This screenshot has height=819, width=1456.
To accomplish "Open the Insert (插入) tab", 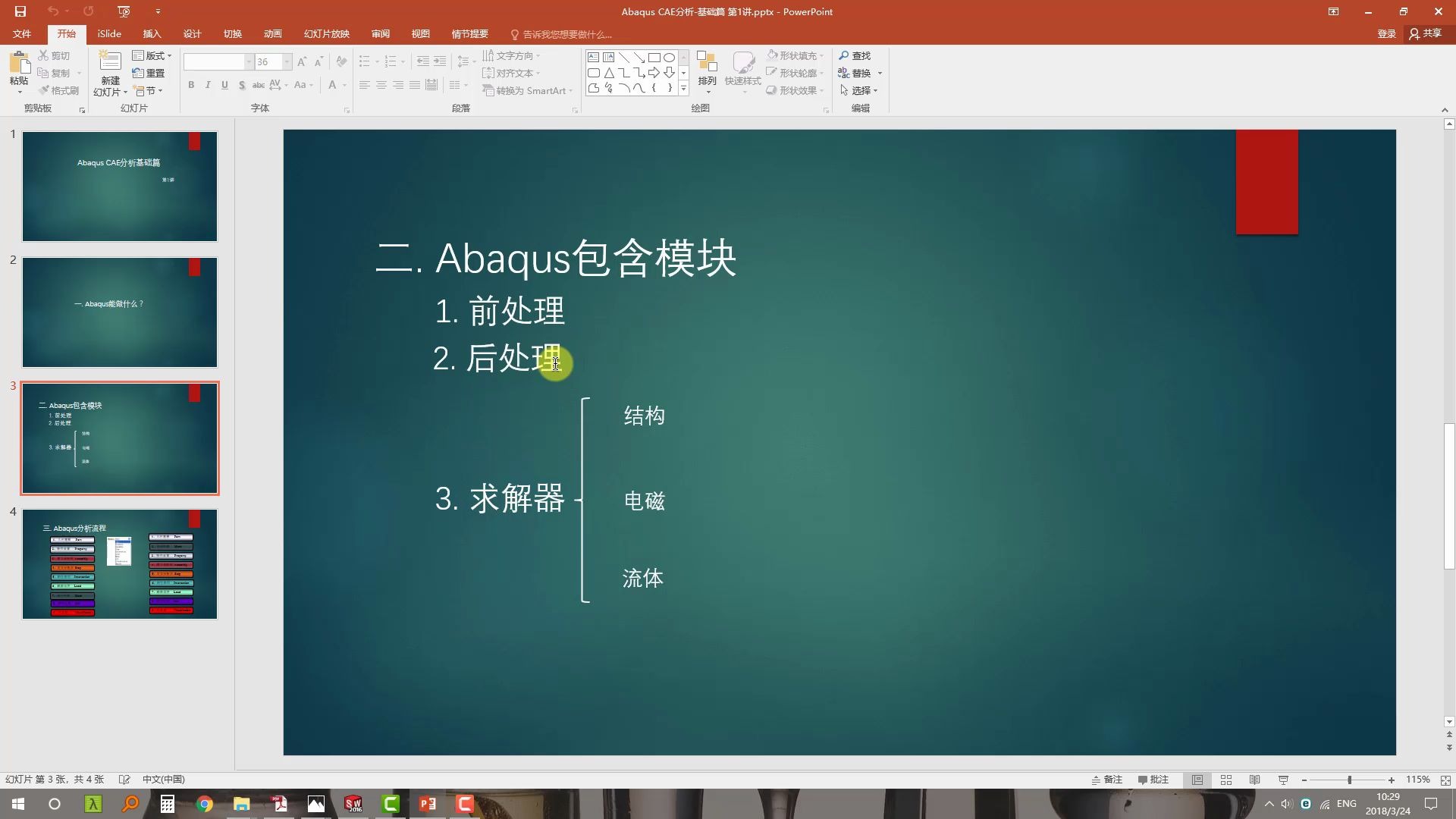I will (x=152, y=34).
